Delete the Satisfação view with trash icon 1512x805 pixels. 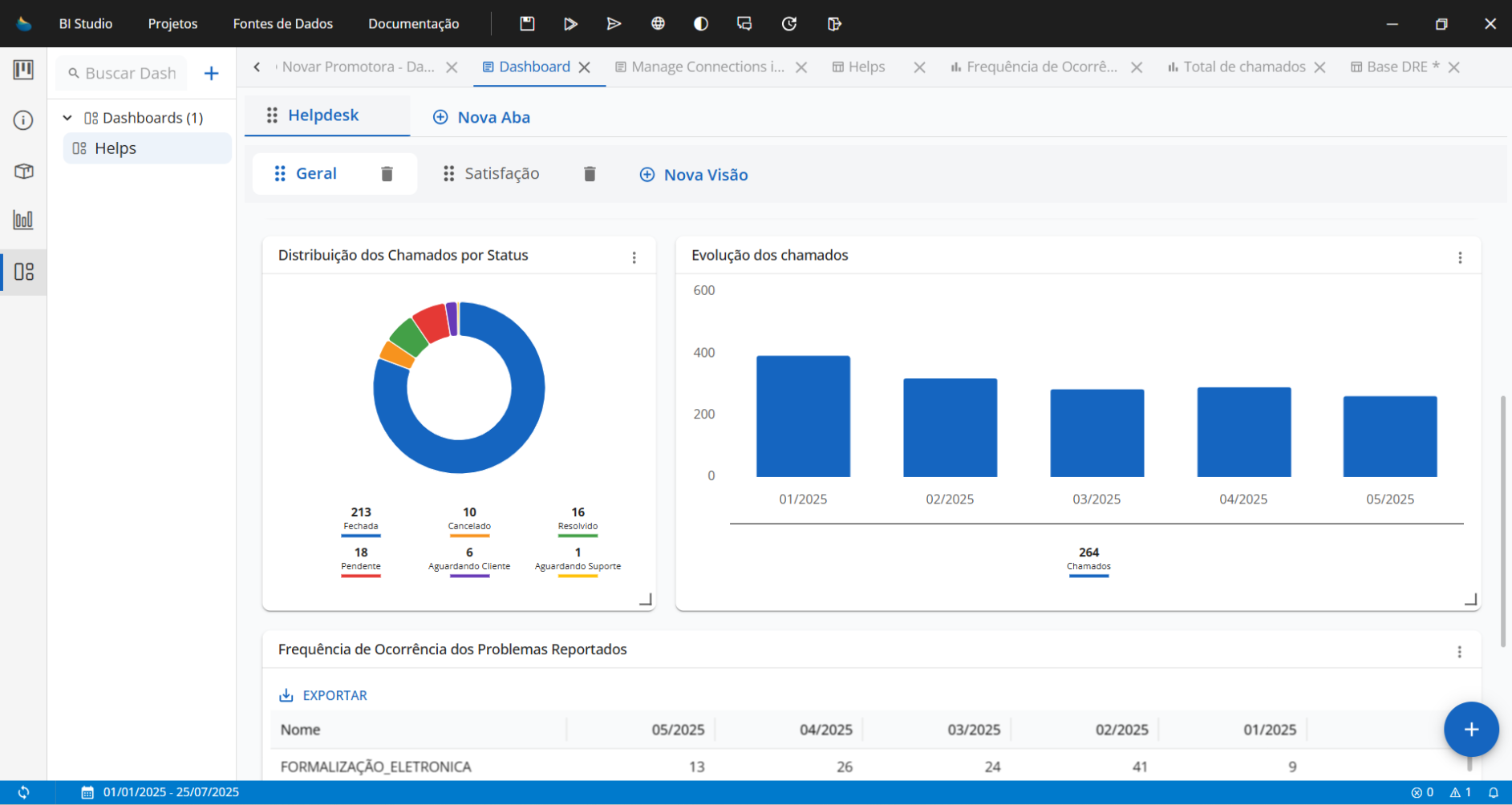point(590,174)
